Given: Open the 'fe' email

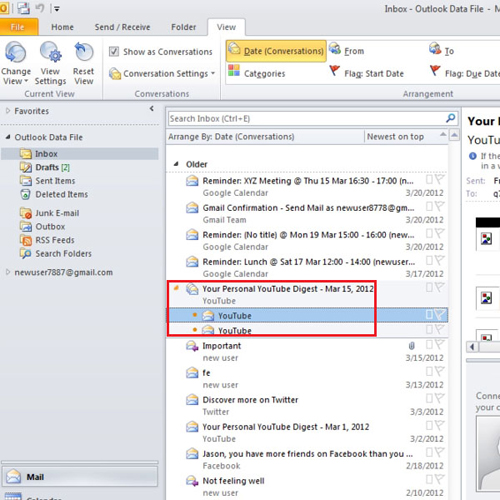Looking at the screenshot, I should pos(307,379).
